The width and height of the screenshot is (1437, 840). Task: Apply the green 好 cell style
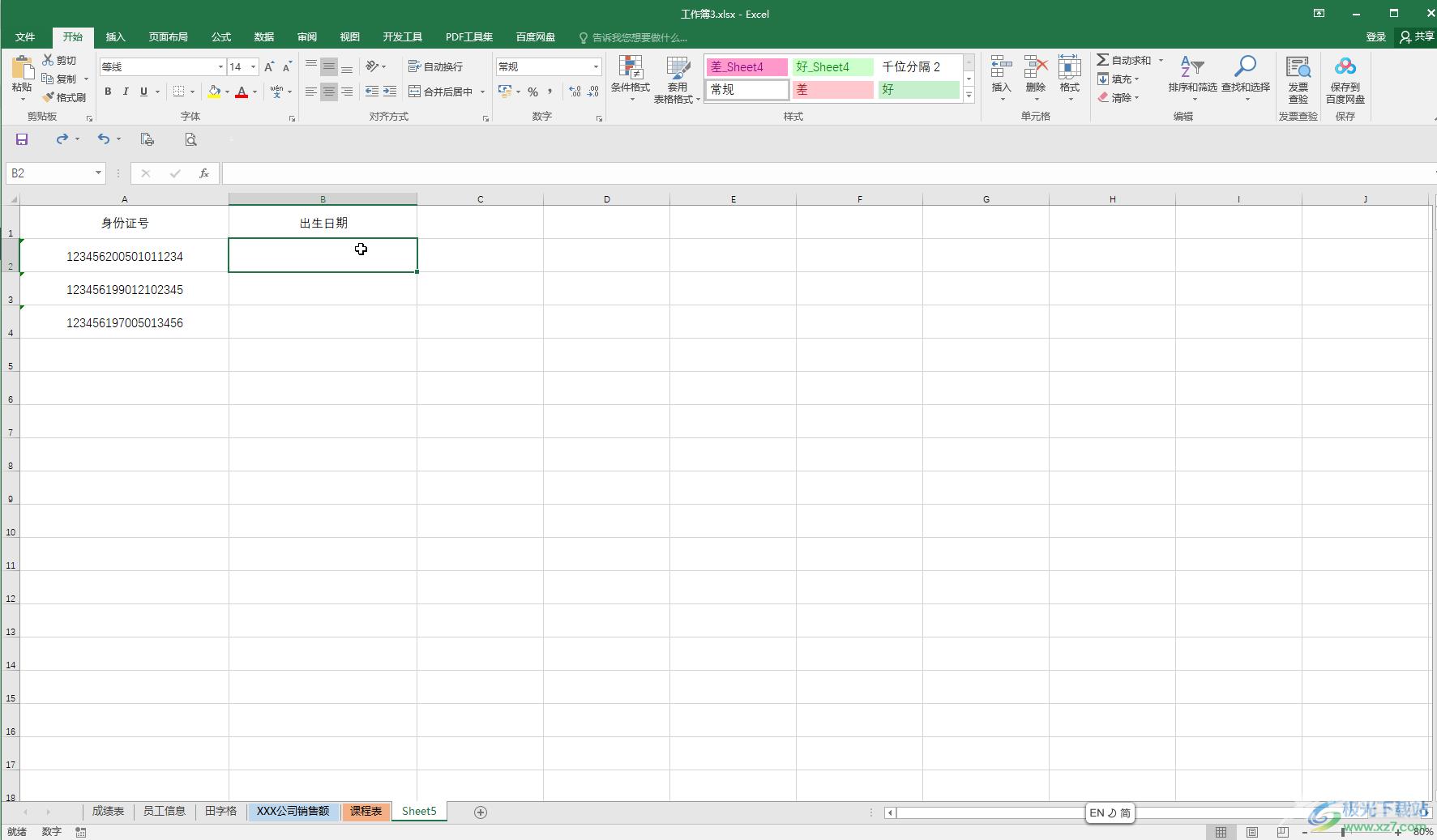coord(919,89)
